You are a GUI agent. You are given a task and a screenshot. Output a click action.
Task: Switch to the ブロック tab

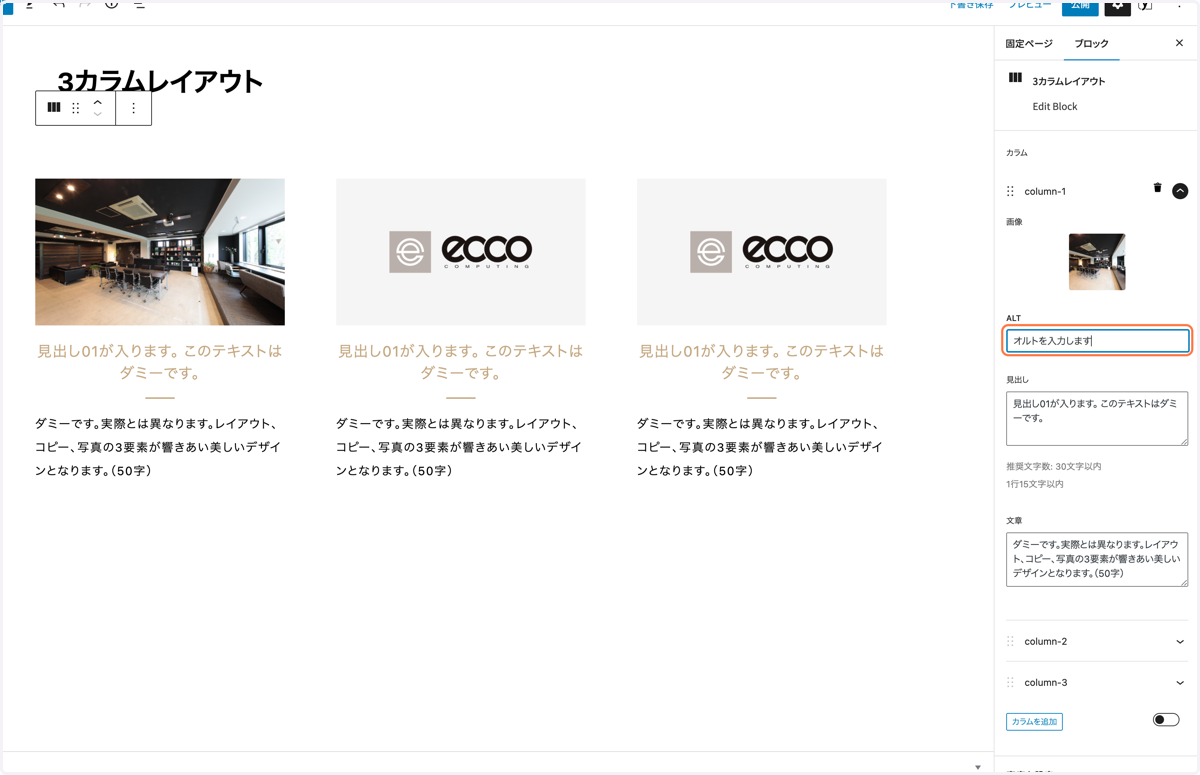coord(1091,44)
